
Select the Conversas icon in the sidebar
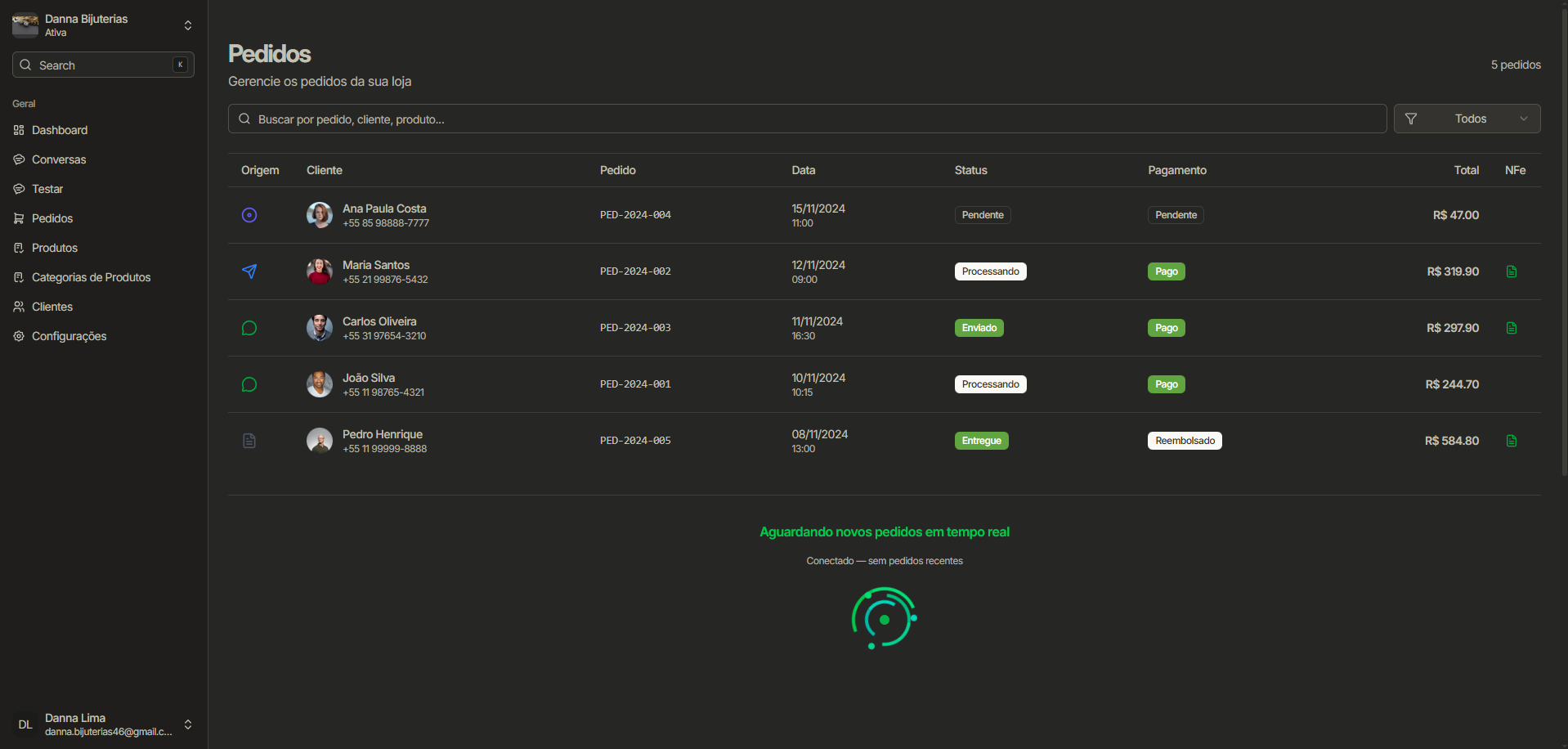[18, 159]
